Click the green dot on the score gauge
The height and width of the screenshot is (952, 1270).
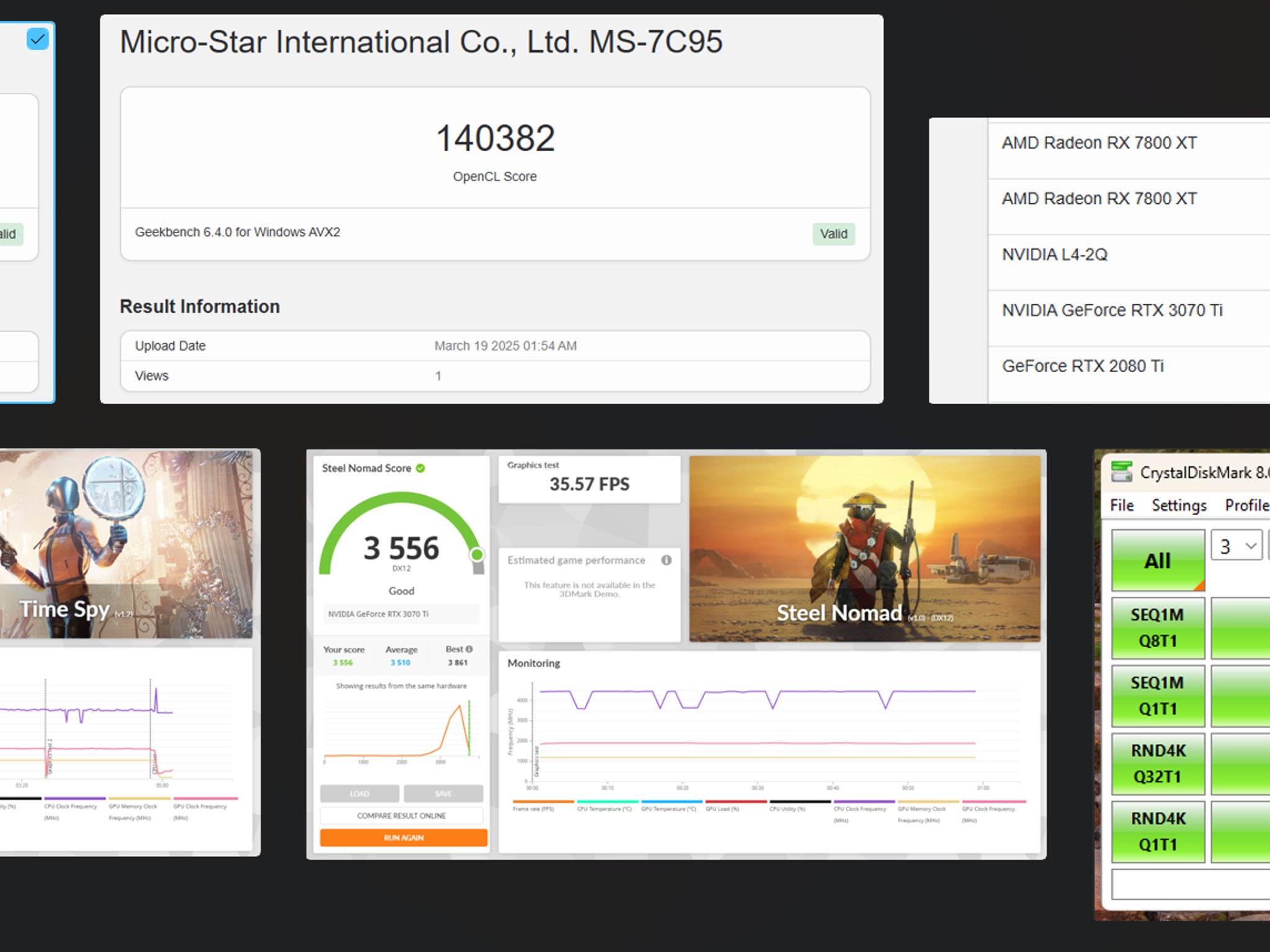click(477, 554)
